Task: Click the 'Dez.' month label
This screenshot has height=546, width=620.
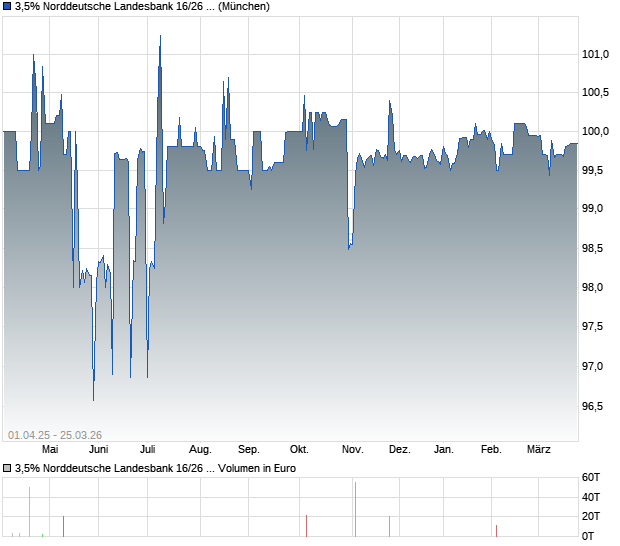Action: tap(400, 449)
